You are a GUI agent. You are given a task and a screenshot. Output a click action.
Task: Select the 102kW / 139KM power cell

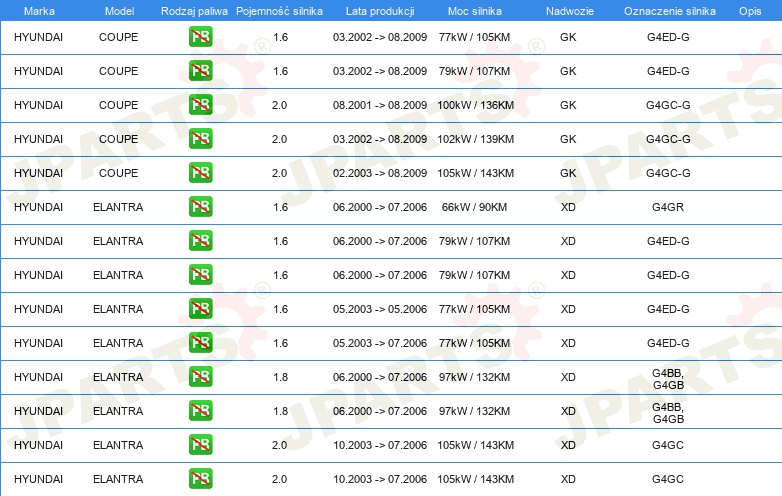click(x=475, y=139)
